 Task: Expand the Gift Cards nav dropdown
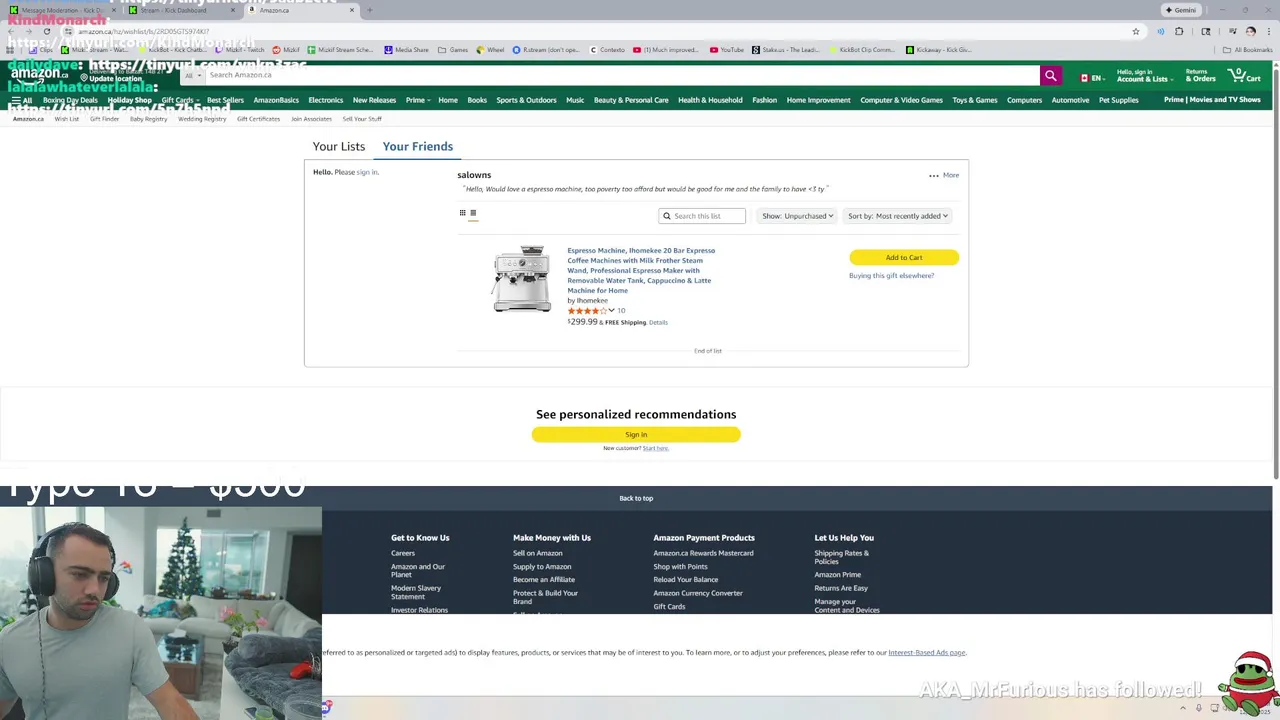(x=179, y=100)
